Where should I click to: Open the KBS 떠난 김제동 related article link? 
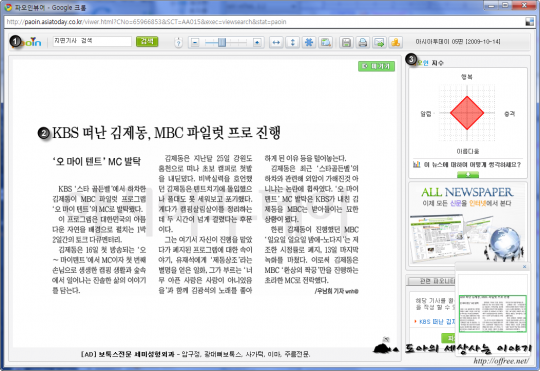point(437,321)
